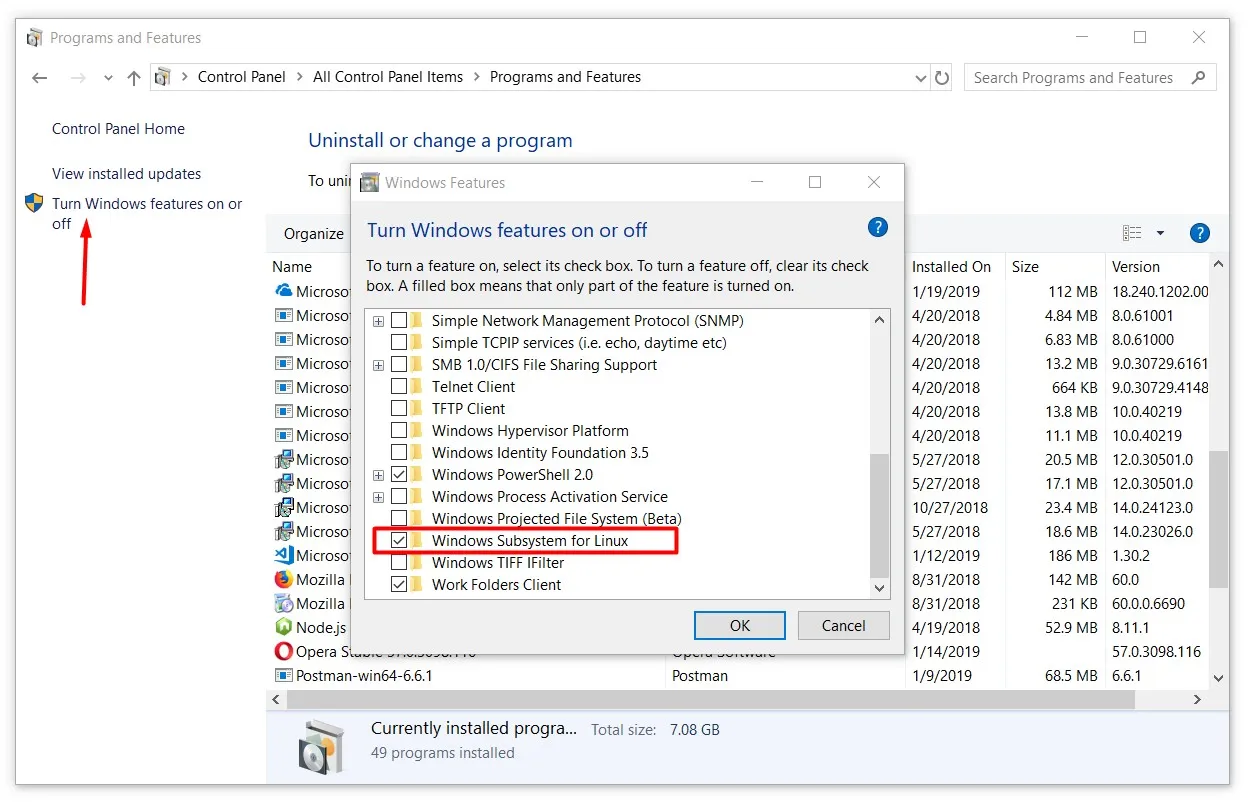1249x802 pixels.
Task: Click the refresh icon in the address bar
Action: (941, 77)
